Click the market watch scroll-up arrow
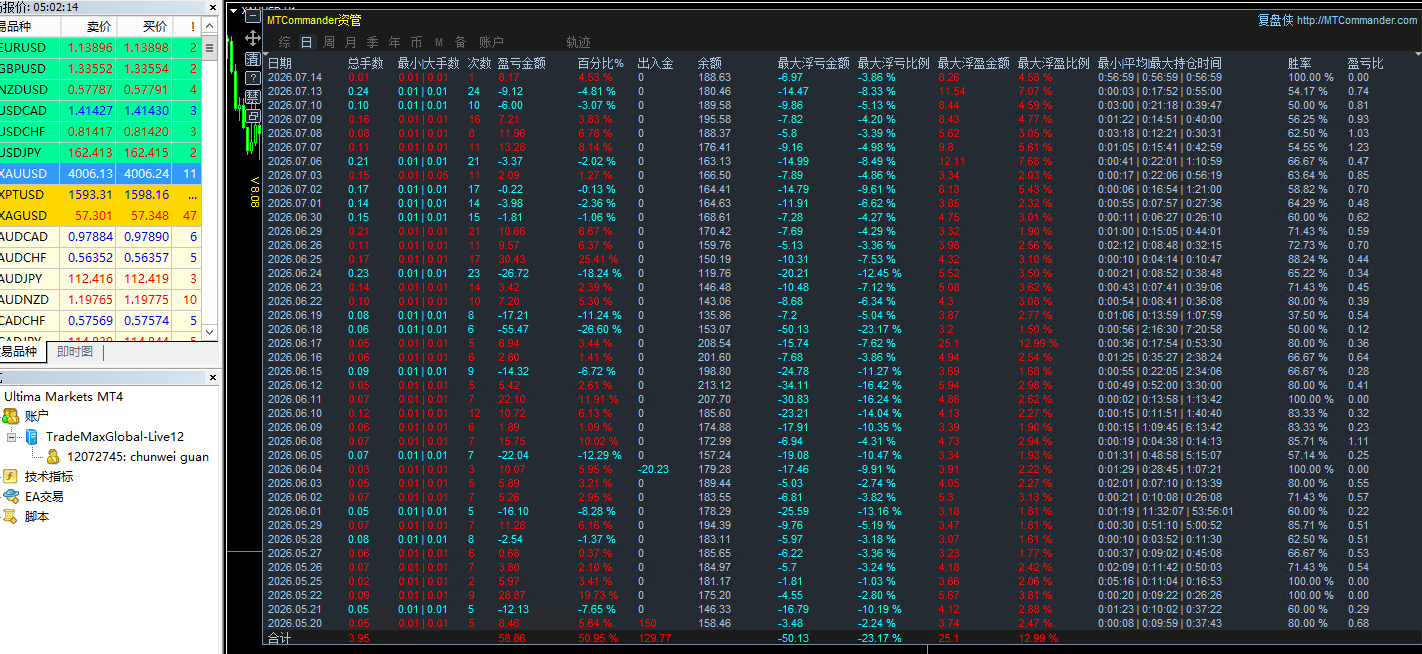Viewport: 1422px width, 654px height. pos(210,26)
